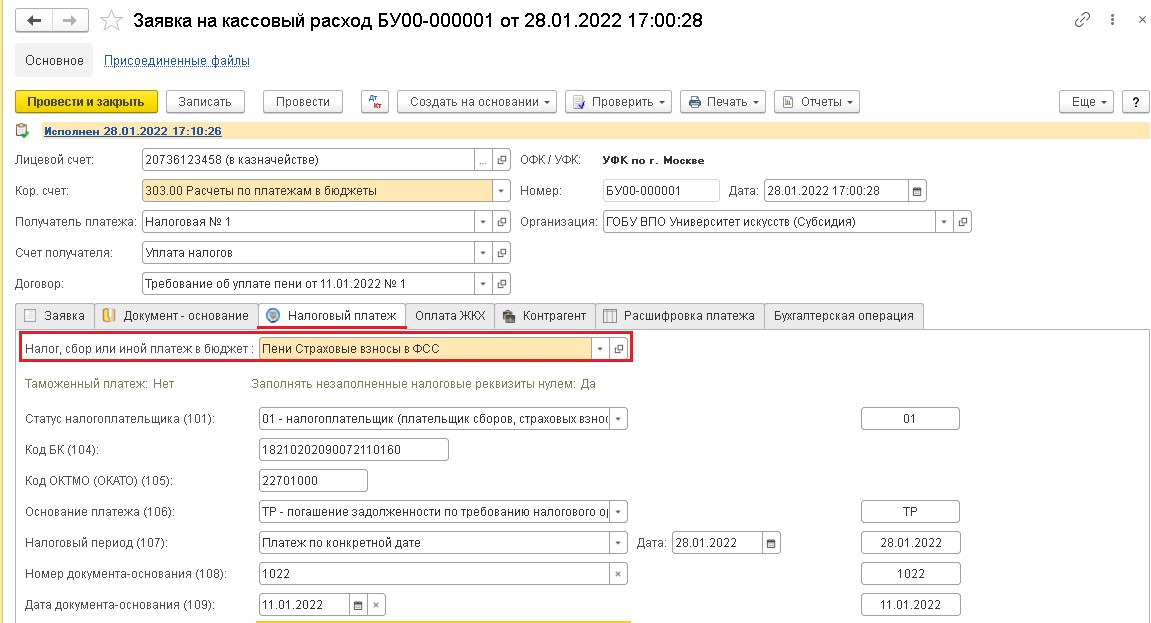
Task: Click Номер field with БУ00-000001
Action: point(661,191)
